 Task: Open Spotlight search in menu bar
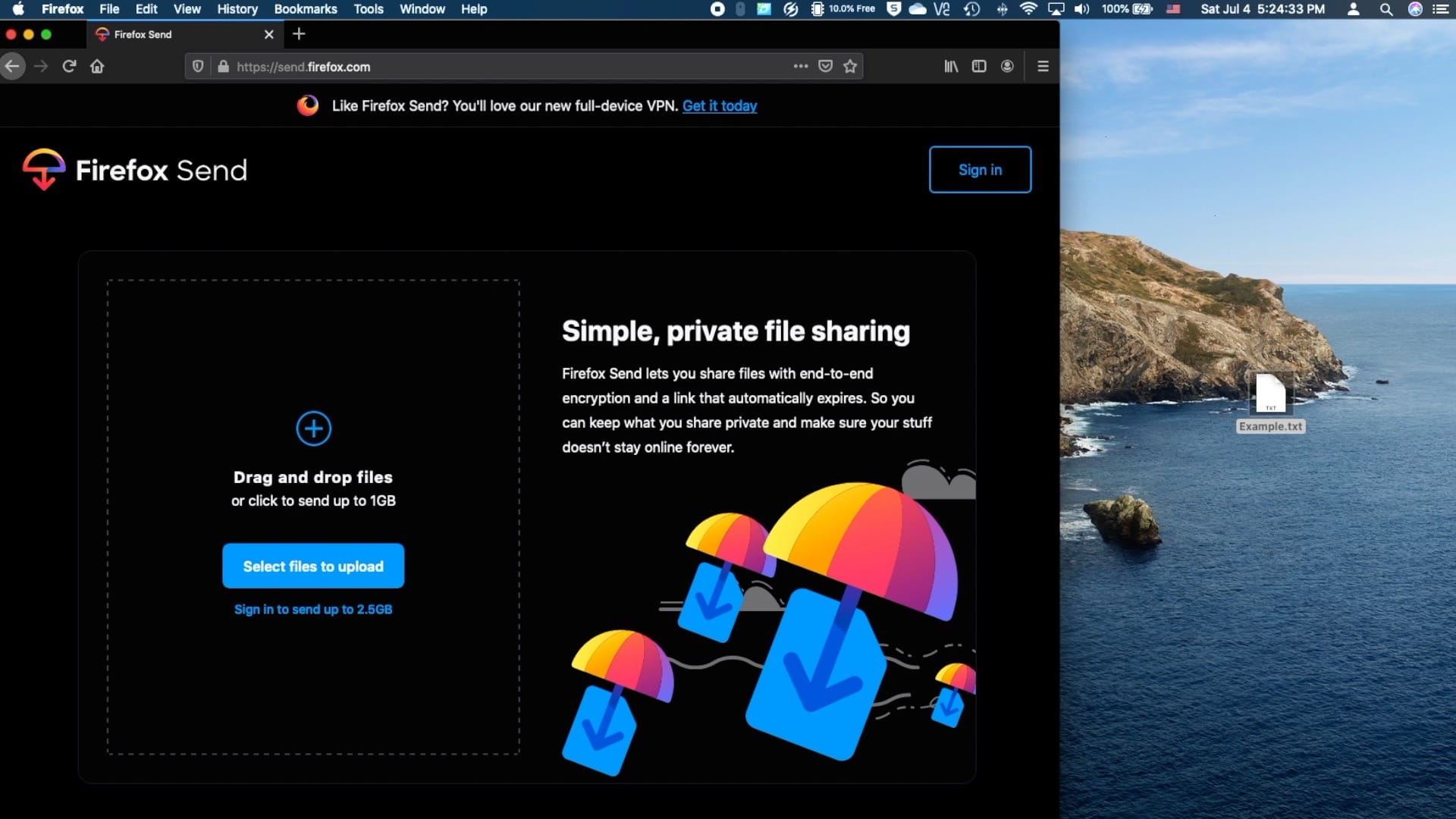[x=1385, y=9]
